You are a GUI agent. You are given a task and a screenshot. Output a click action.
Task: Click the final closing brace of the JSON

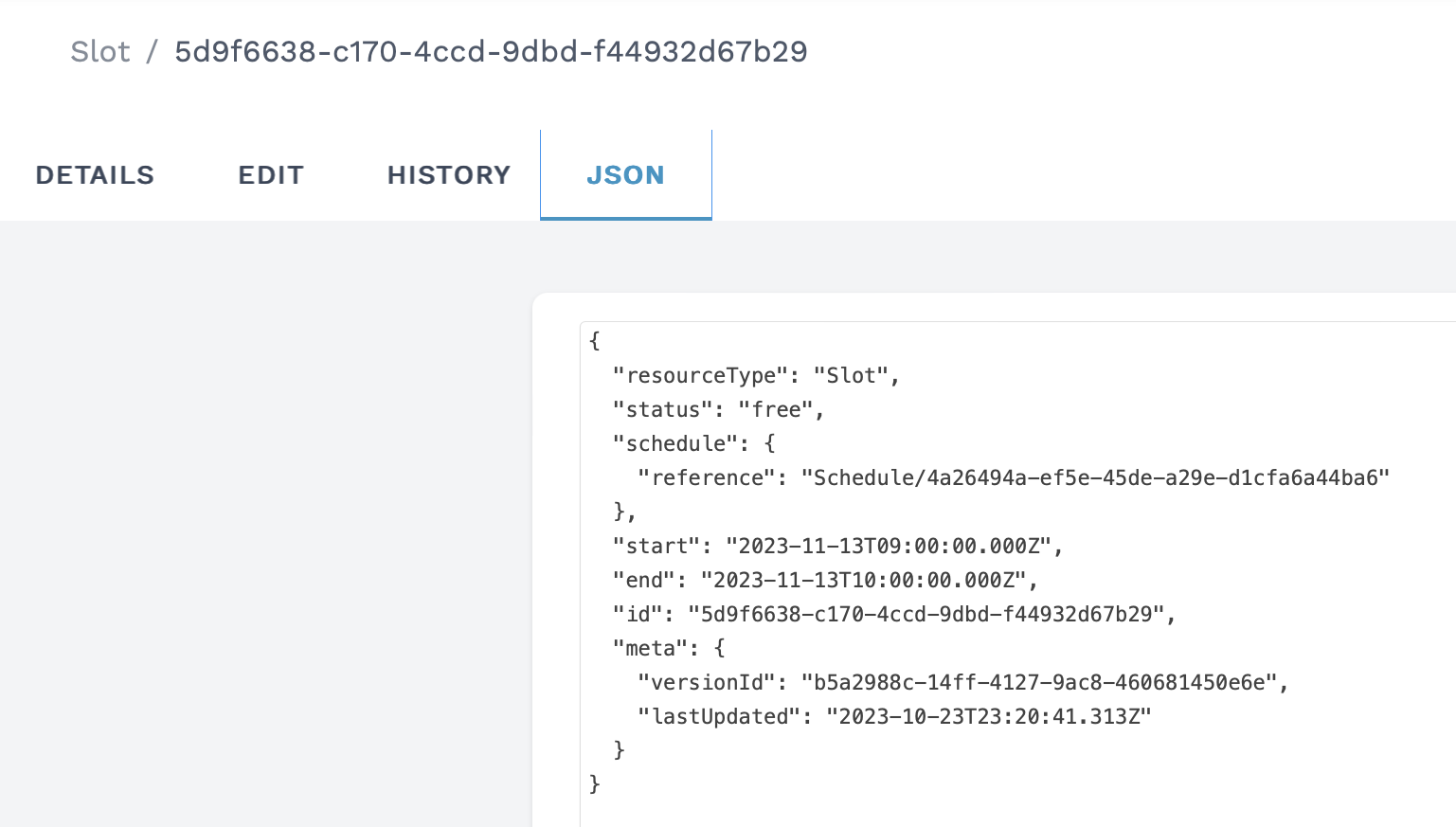595,784
